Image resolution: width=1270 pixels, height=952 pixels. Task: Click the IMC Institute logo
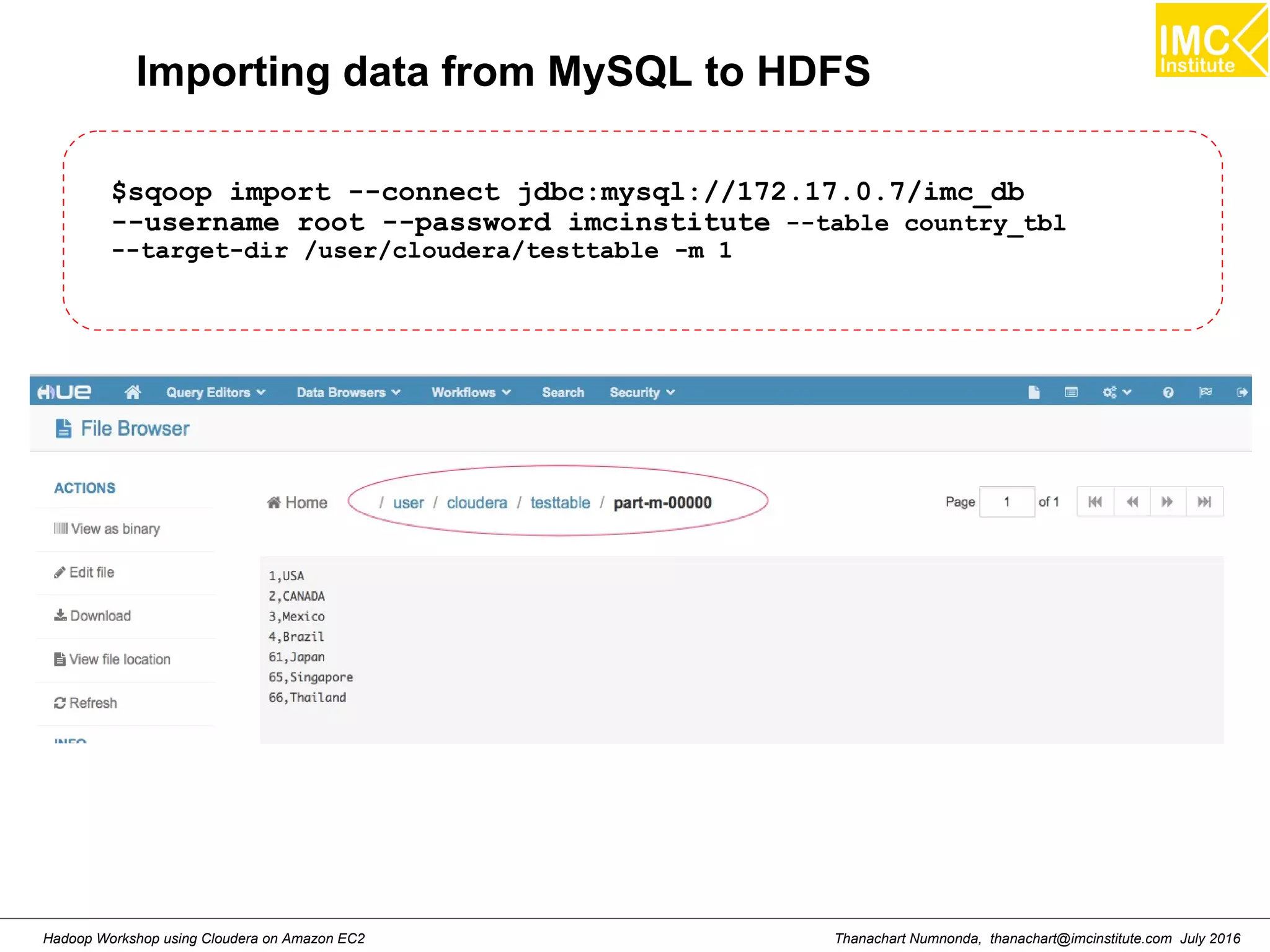click(1211, 40)
